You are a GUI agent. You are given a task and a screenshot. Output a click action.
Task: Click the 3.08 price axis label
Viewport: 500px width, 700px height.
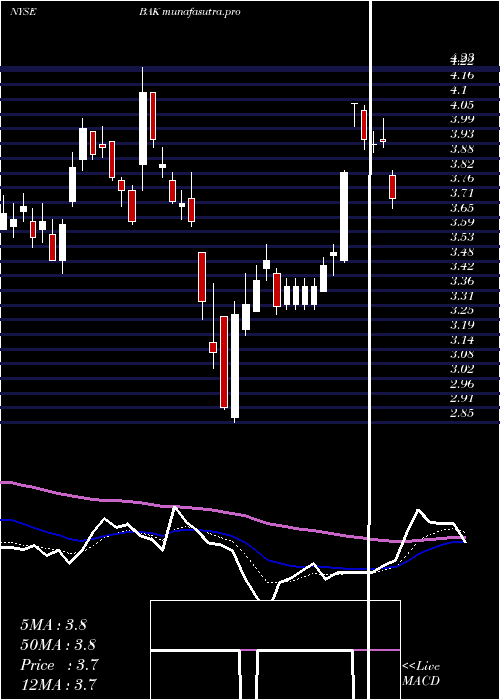pyautogui.click(x=462, y=355)
